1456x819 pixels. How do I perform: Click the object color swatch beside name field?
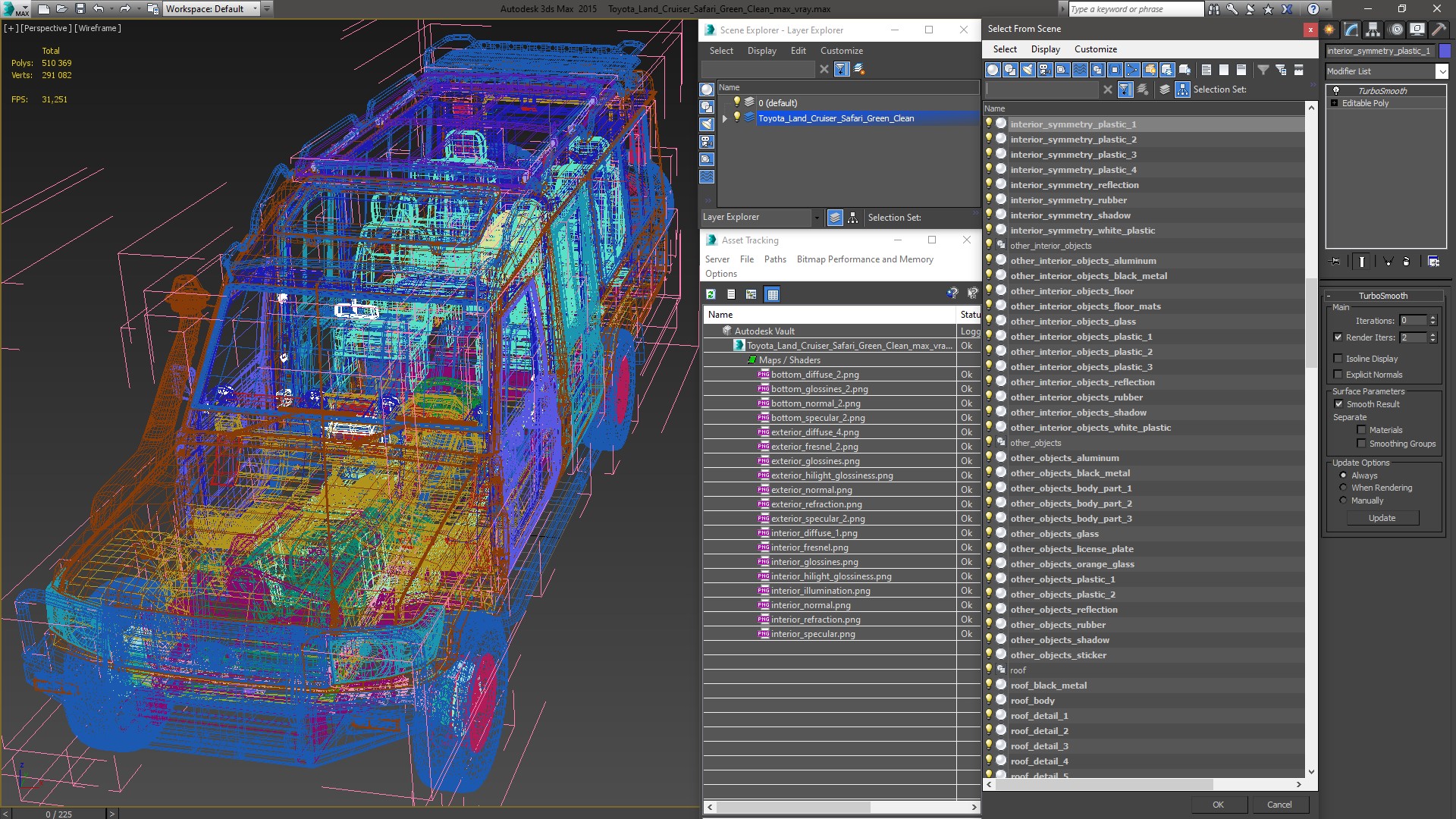click(1445, 51)
